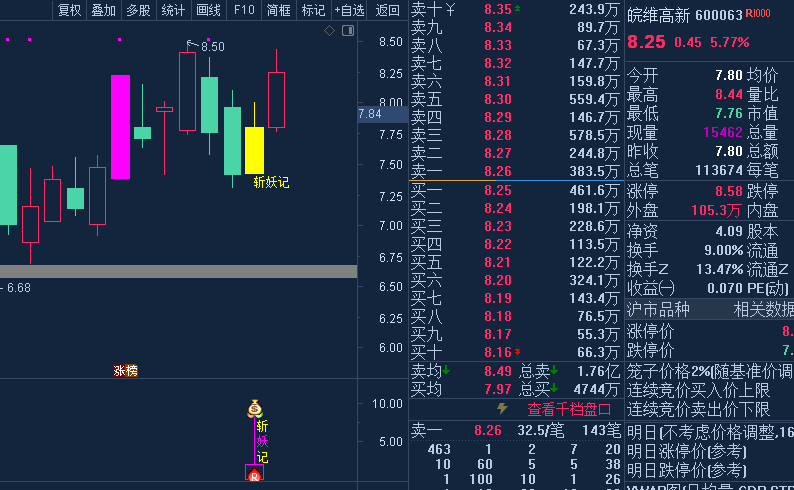Click 明日涨停价(参考) row
Image resolution: width=794 pixels, height=490 pixels.
pos(686,451)
